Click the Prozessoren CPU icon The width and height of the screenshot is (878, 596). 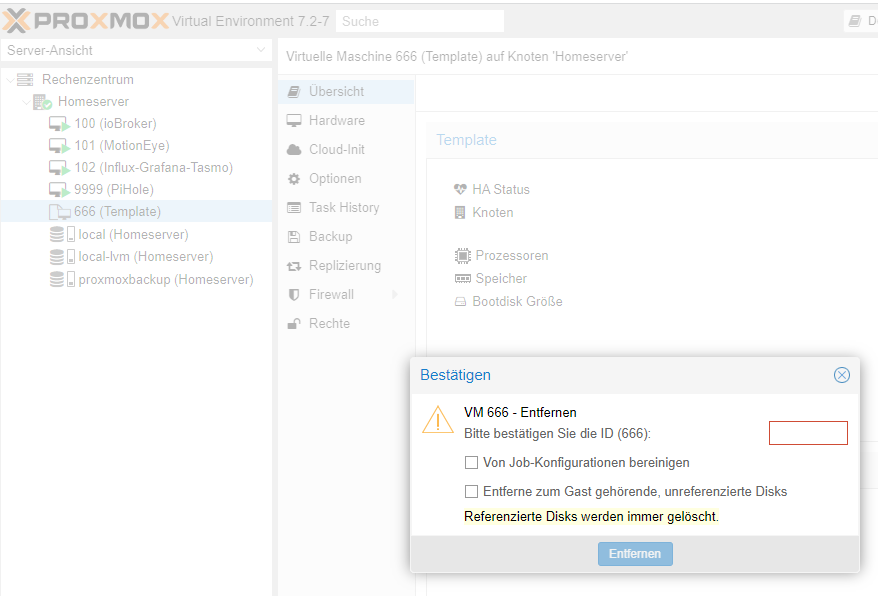pyautogui.click(x=463, y=256)
